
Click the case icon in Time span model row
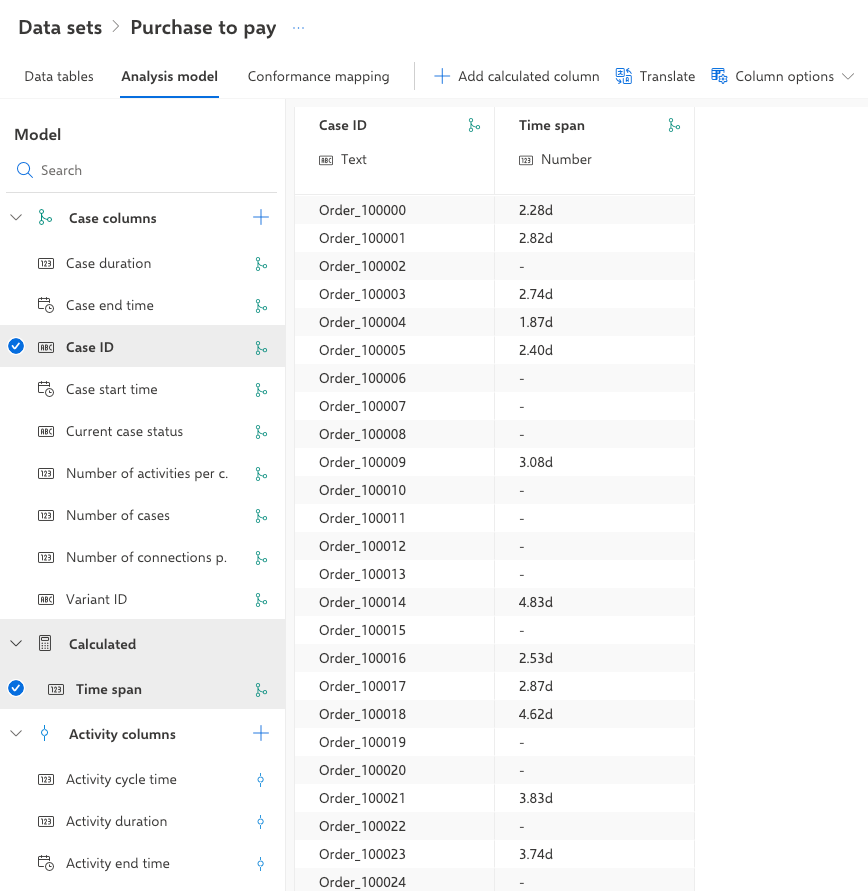(x=261, y=690)
